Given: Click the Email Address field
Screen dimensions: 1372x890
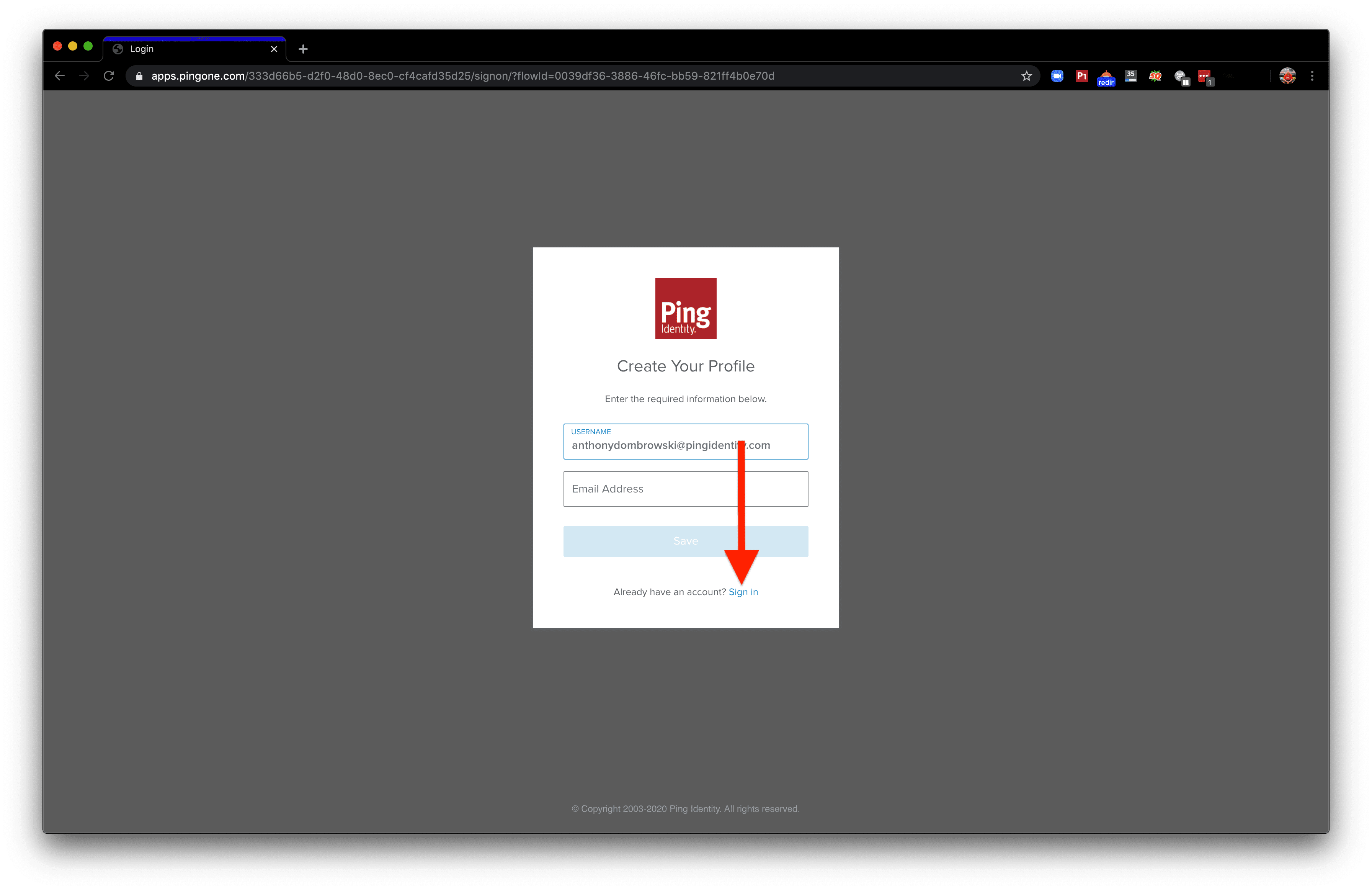Looking at the screenshot, I should click(x=685, y=489).
